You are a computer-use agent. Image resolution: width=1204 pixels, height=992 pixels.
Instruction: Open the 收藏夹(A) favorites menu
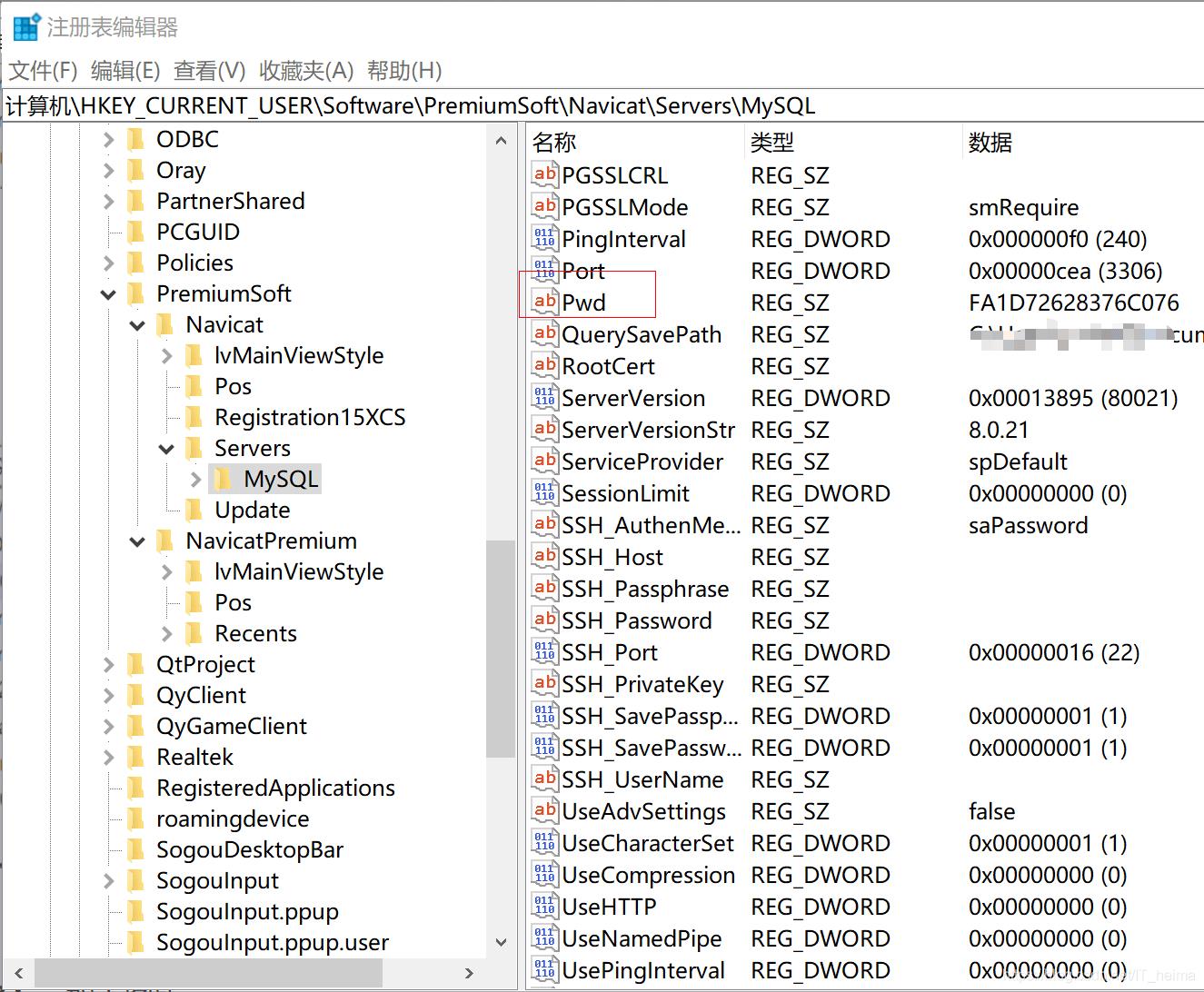[306, 71]
